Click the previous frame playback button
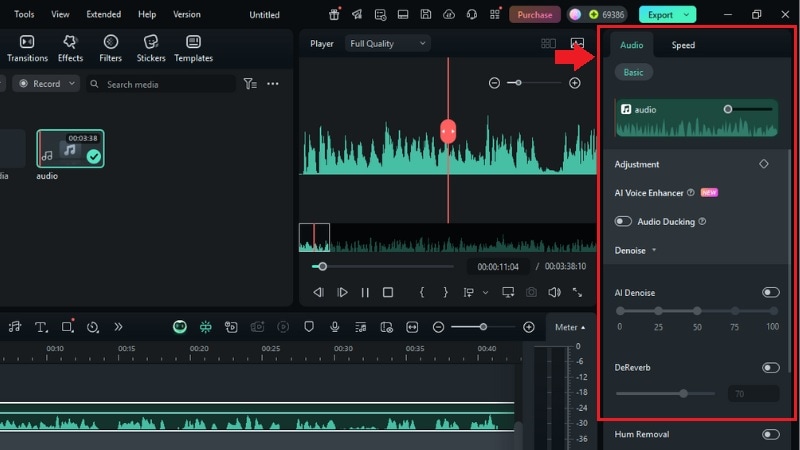Viewport: 800px width, 450px height. click(x=318, y=292)
